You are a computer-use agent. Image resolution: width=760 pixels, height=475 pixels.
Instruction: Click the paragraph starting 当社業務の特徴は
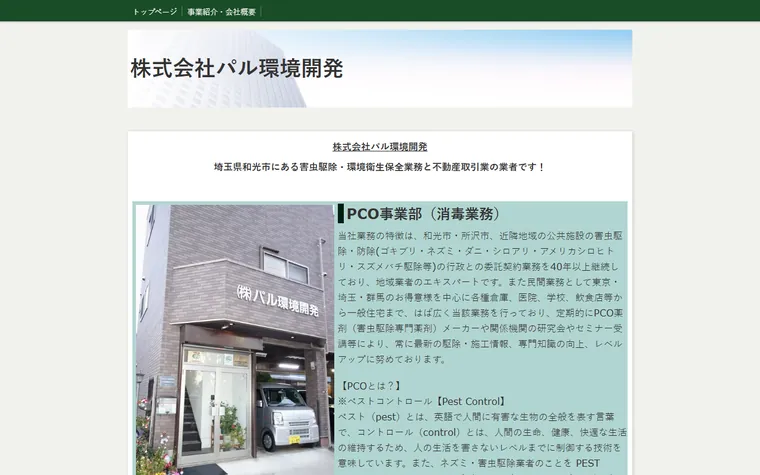click(480, 297)
